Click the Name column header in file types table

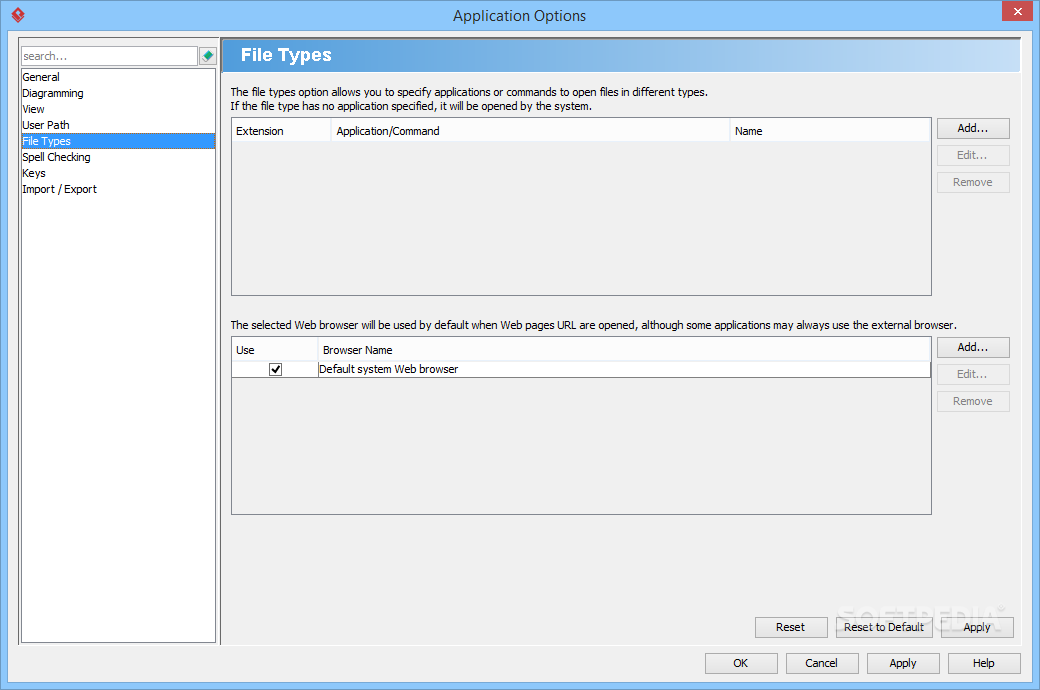tap(830, 131)
